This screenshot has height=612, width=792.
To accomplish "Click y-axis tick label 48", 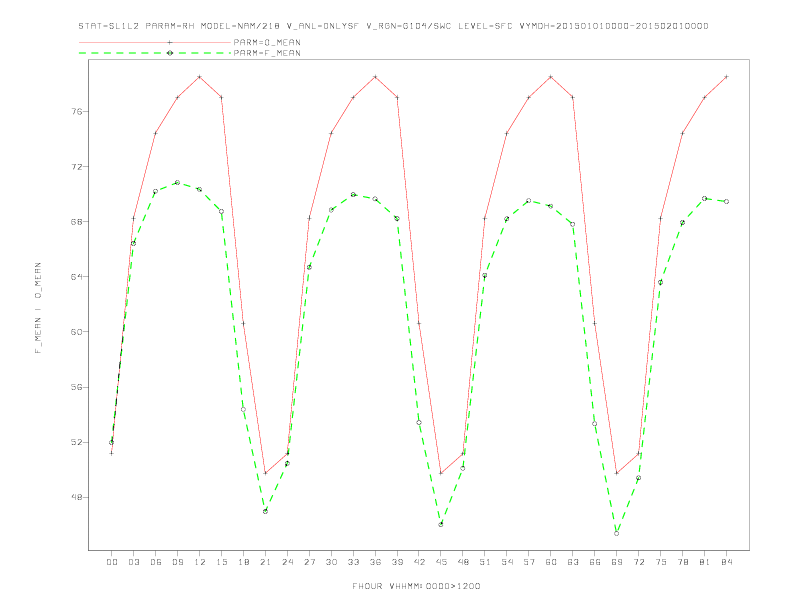I will click(x=76, y=497).
